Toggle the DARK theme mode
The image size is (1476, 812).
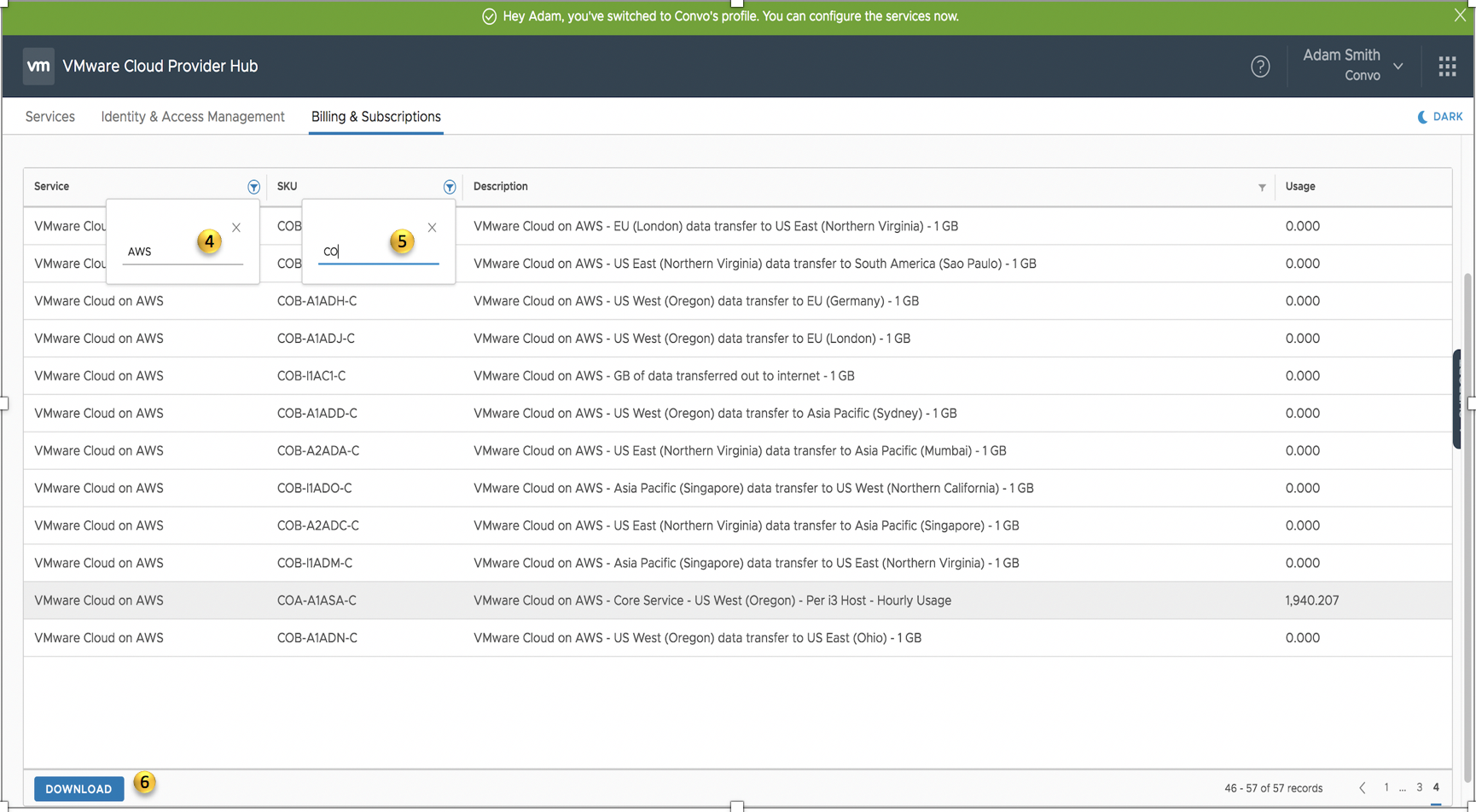pos(1440,117)
